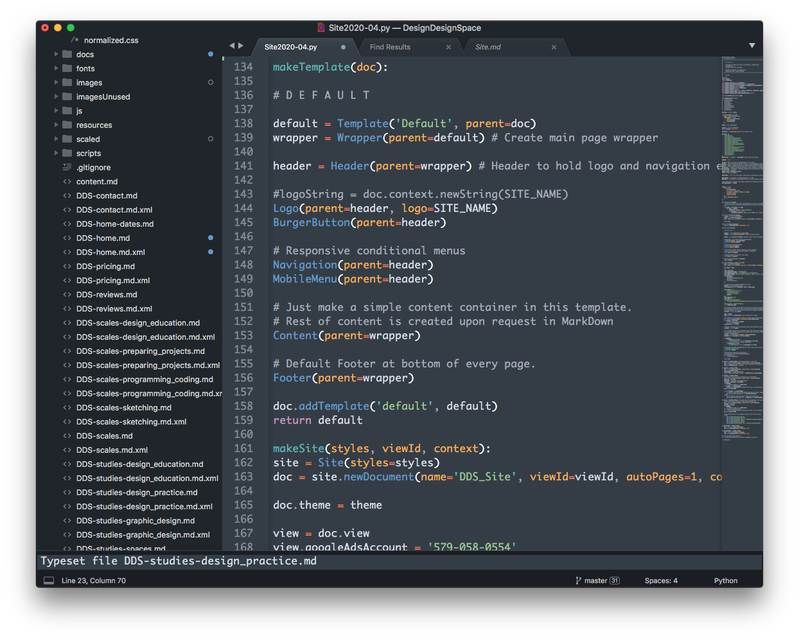The width and height of the screenshot is (799, 639).
Task: Open DDS-pricing.md in the sidebar
Action: point(105,267)
